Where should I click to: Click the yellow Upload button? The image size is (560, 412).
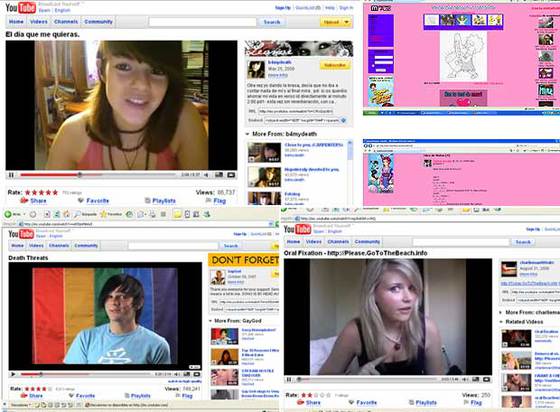(331, 22)
